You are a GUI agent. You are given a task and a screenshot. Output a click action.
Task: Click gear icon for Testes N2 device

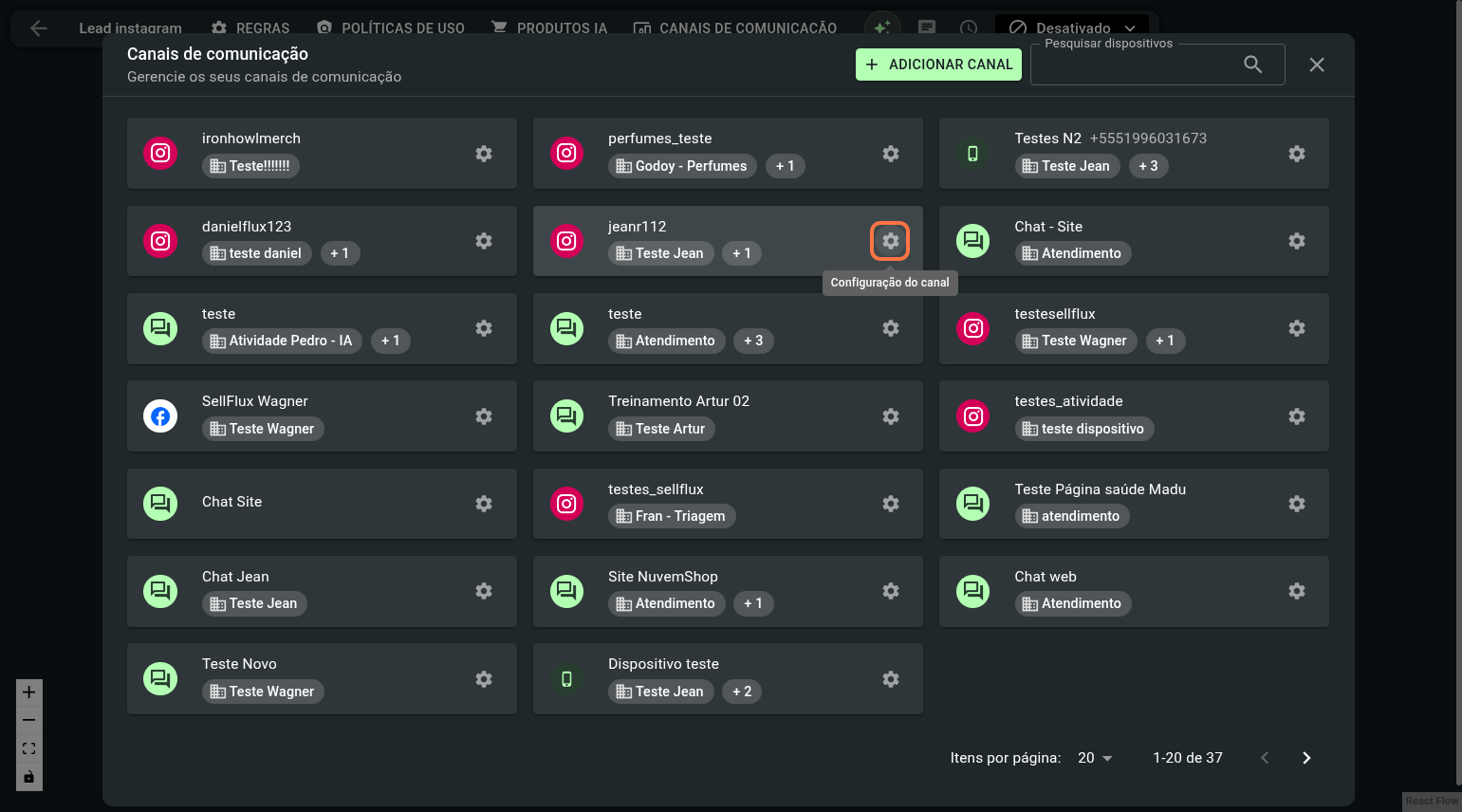pos(1296,154)
